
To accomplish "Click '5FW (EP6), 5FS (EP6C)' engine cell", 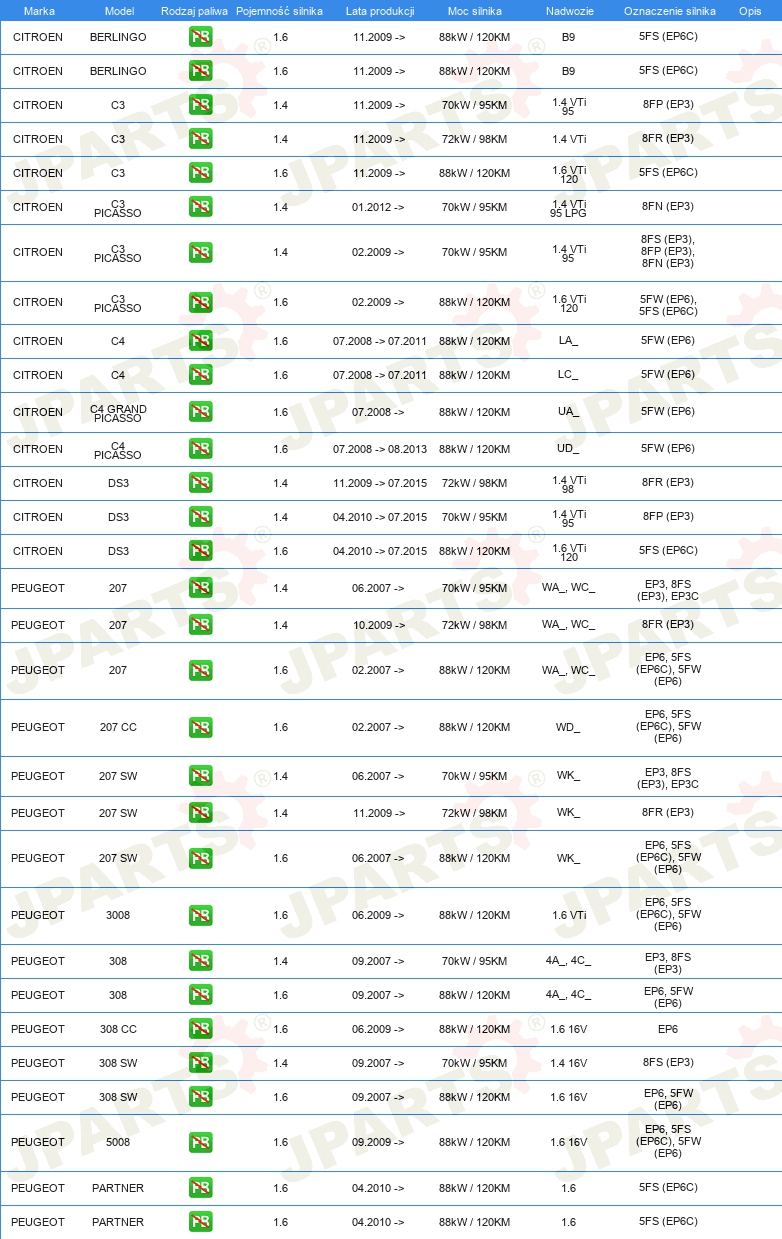I will [668, 305].
